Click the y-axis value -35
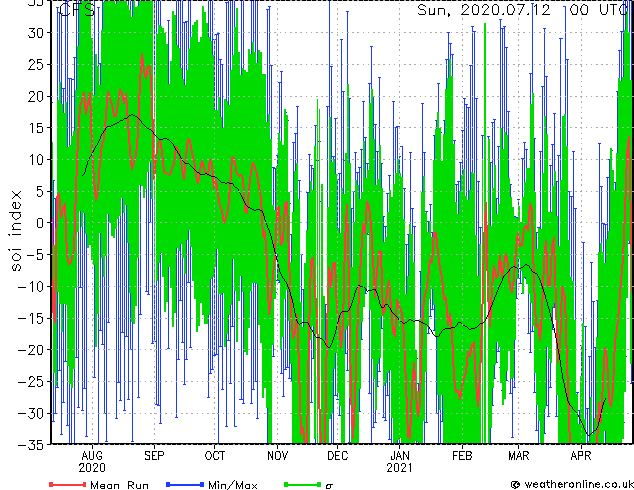Image resolution: width=634 pixels, height=490 pixels. point(31,444)
